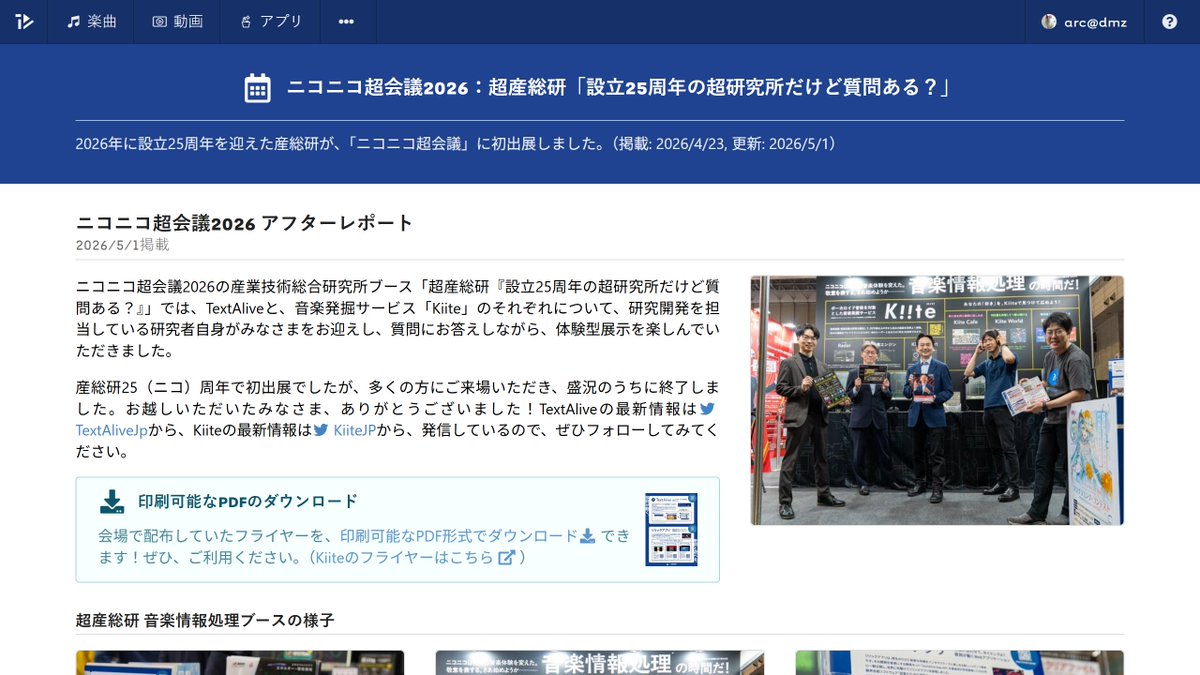Click the camera icon on 動画
The image size is (1200, 675).
pyautogui.click(x=159, y=21)
